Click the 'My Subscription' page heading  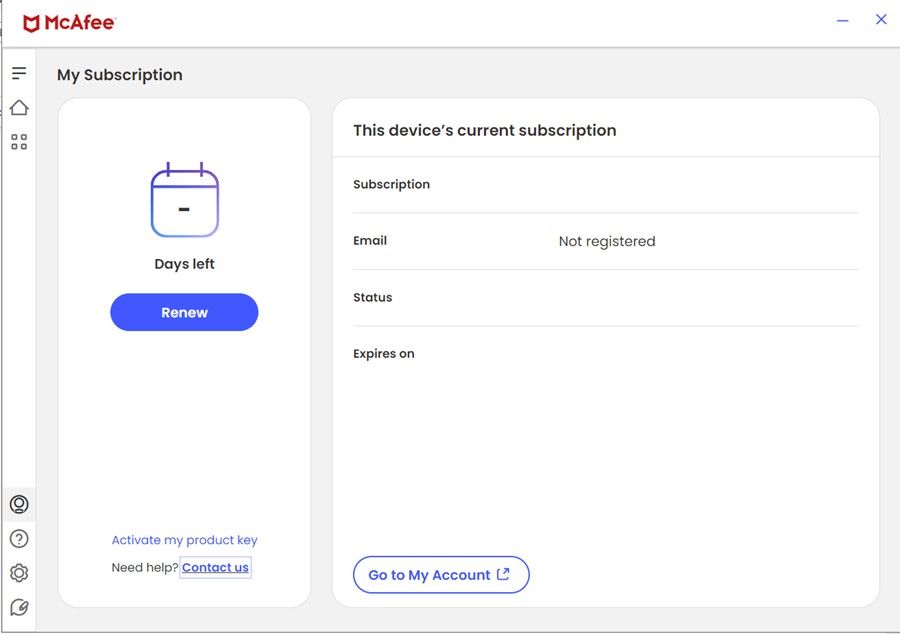click(120, 75)
